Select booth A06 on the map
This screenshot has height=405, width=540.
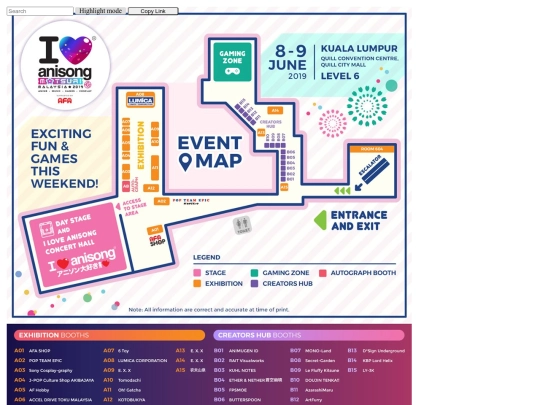(x=126, y=130)
